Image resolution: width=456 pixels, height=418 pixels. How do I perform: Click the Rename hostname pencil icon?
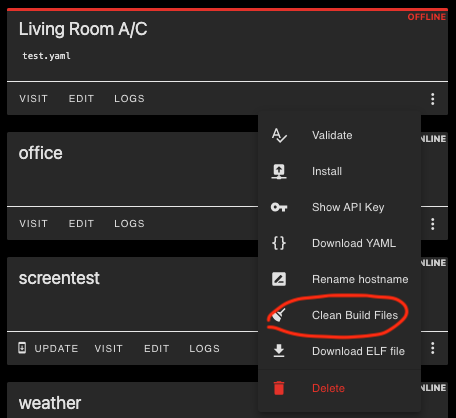tap(279, 279)
